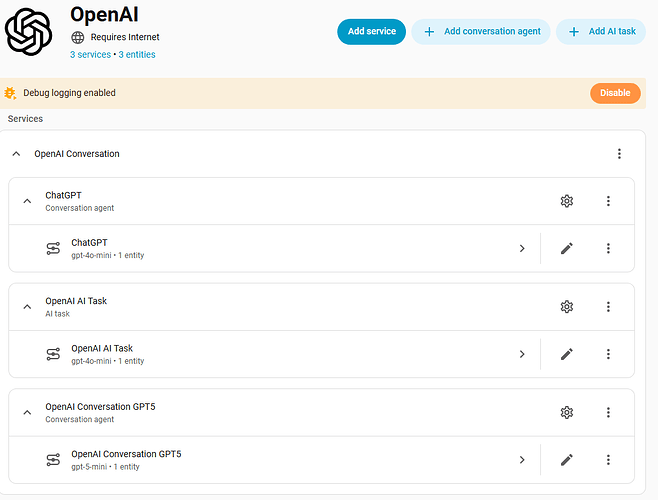
Task: Open three-dot menu for OpenAI Conversation GPT5 header
Action: tap(608, 413)
